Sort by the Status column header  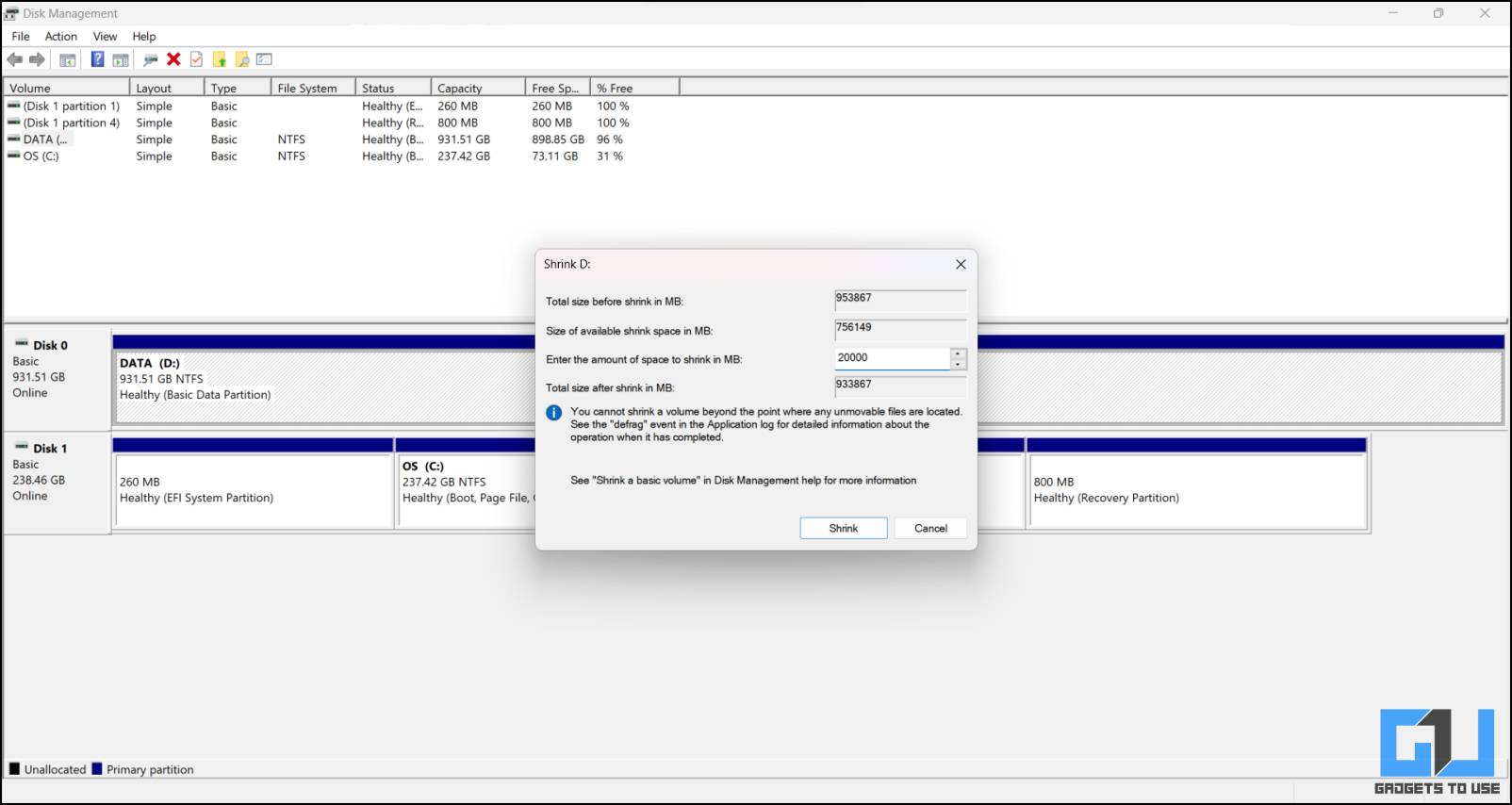(x=393, y=88)
